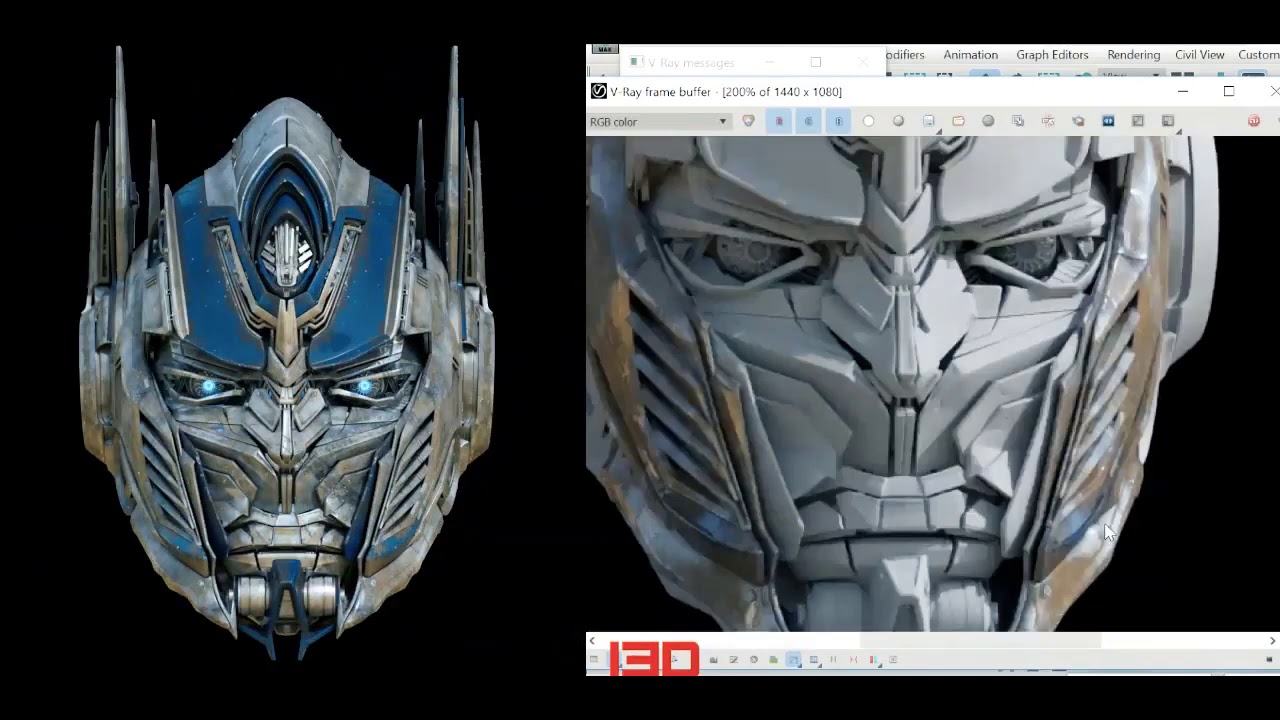Click last icon in bottom-left toolbar group
The height and width of the screenshot is (720, 1280).
pos(893,660)
